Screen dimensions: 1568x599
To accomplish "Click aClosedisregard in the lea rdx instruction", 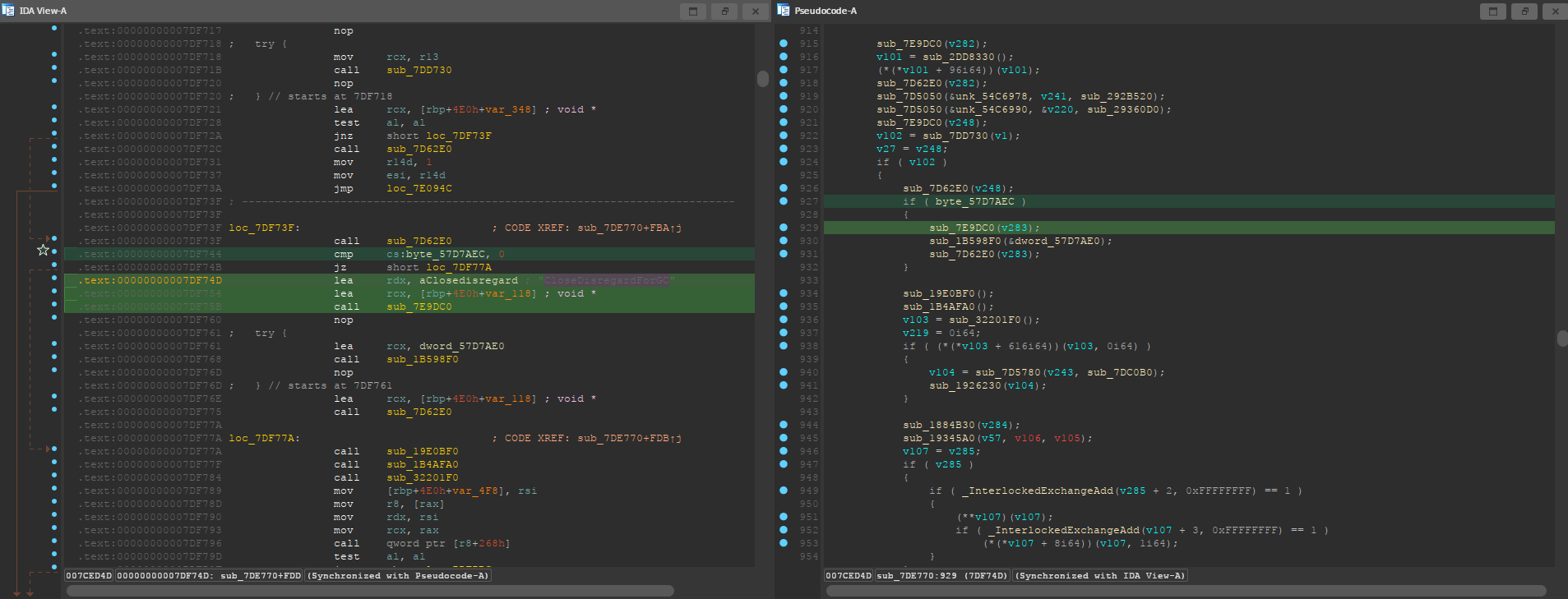I will pyautogui.click(x=469, y=280).
